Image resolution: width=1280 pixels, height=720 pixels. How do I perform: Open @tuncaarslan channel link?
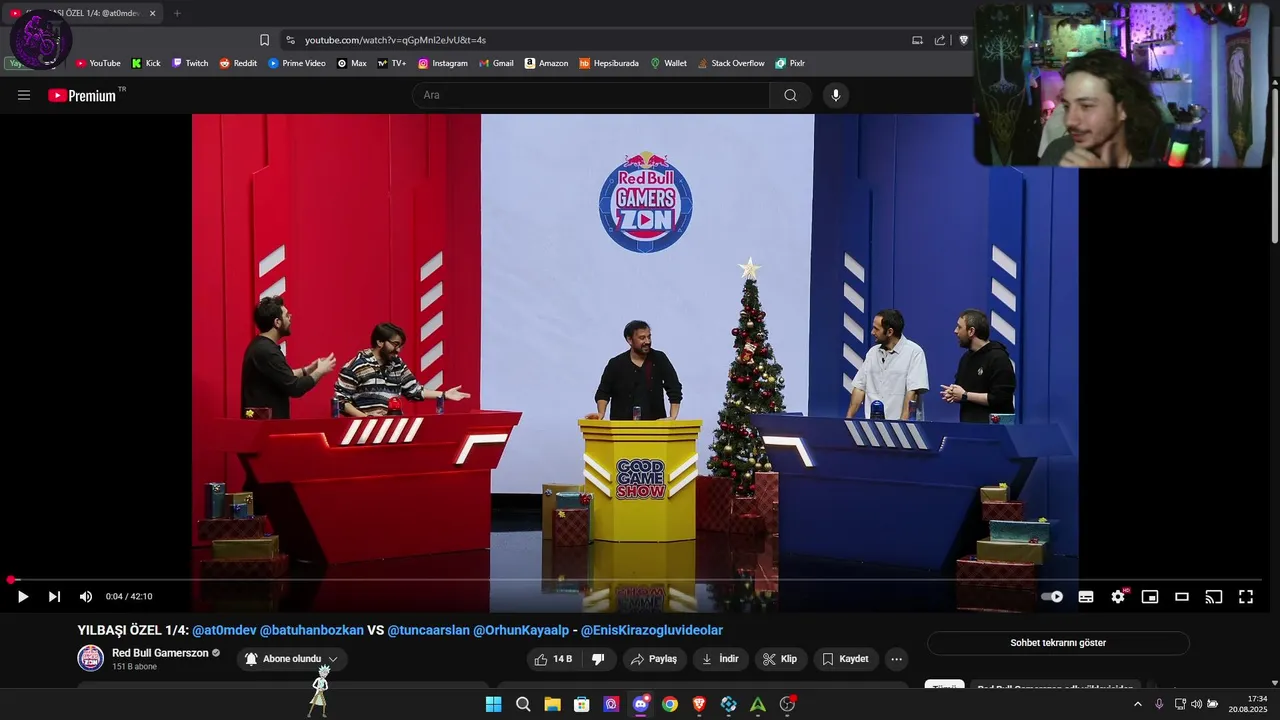[428, 630]
